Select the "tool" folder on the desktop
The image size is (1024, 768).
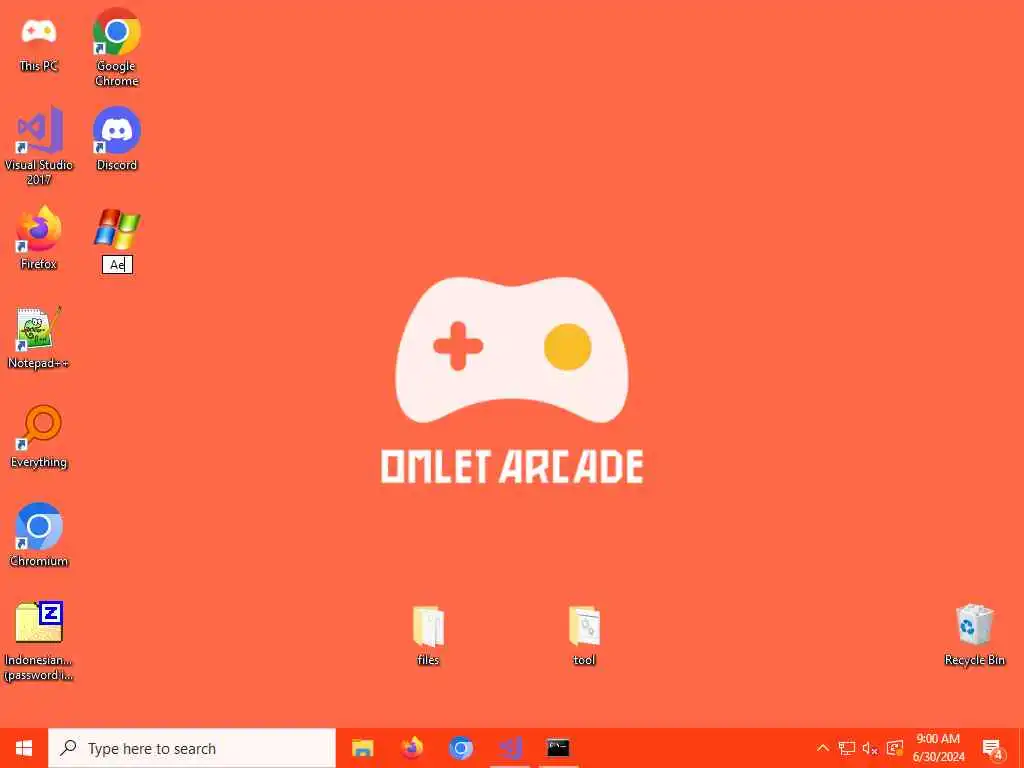click(584, 636)
